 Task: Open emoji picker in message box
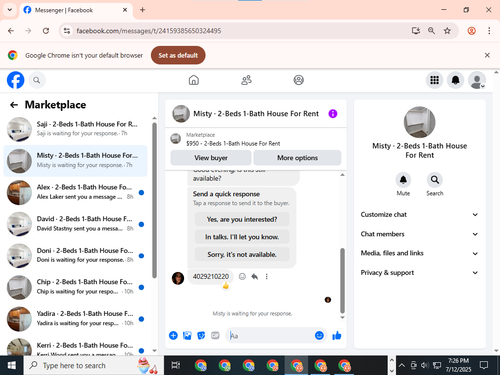click(x=319, y=335)
